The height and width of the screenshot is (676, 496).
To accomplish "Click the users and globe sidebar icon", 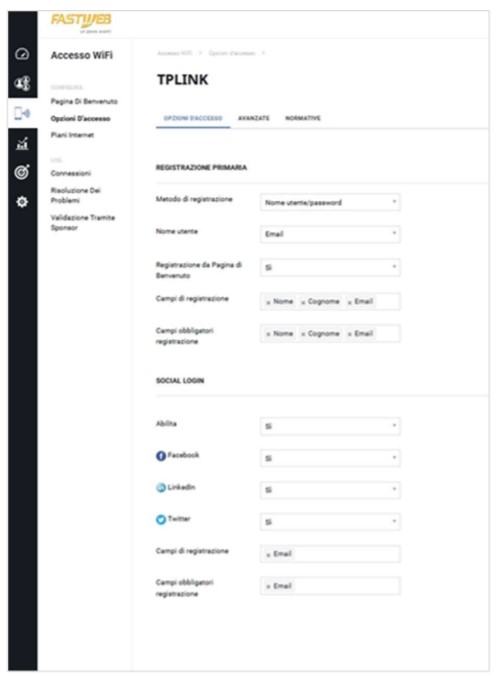I will tap(22, 83).
